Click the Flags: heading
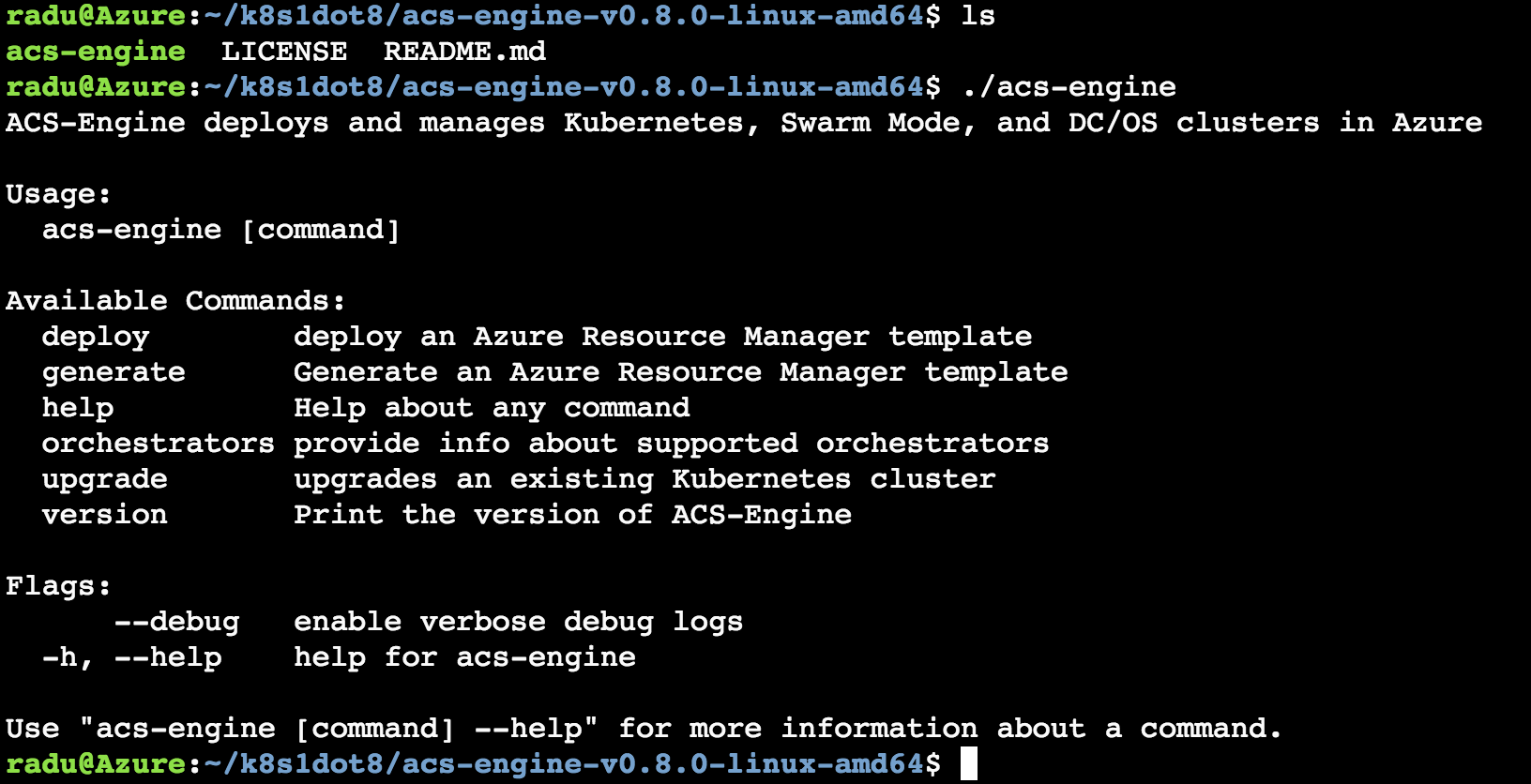 [58, 586]
